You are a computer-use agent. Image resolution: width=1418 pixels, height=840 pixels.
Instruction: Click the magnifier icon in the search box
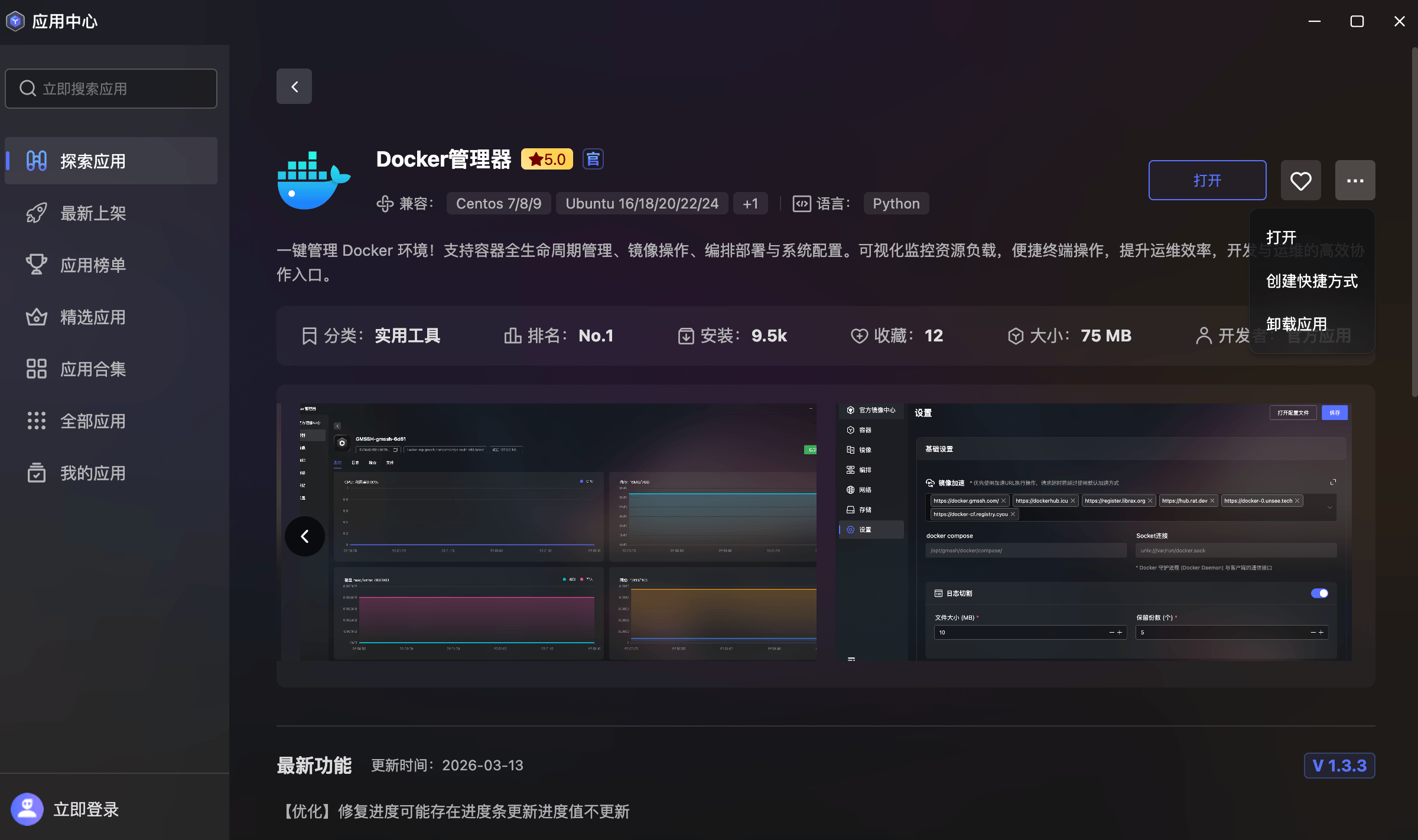[x=28, y=89]
